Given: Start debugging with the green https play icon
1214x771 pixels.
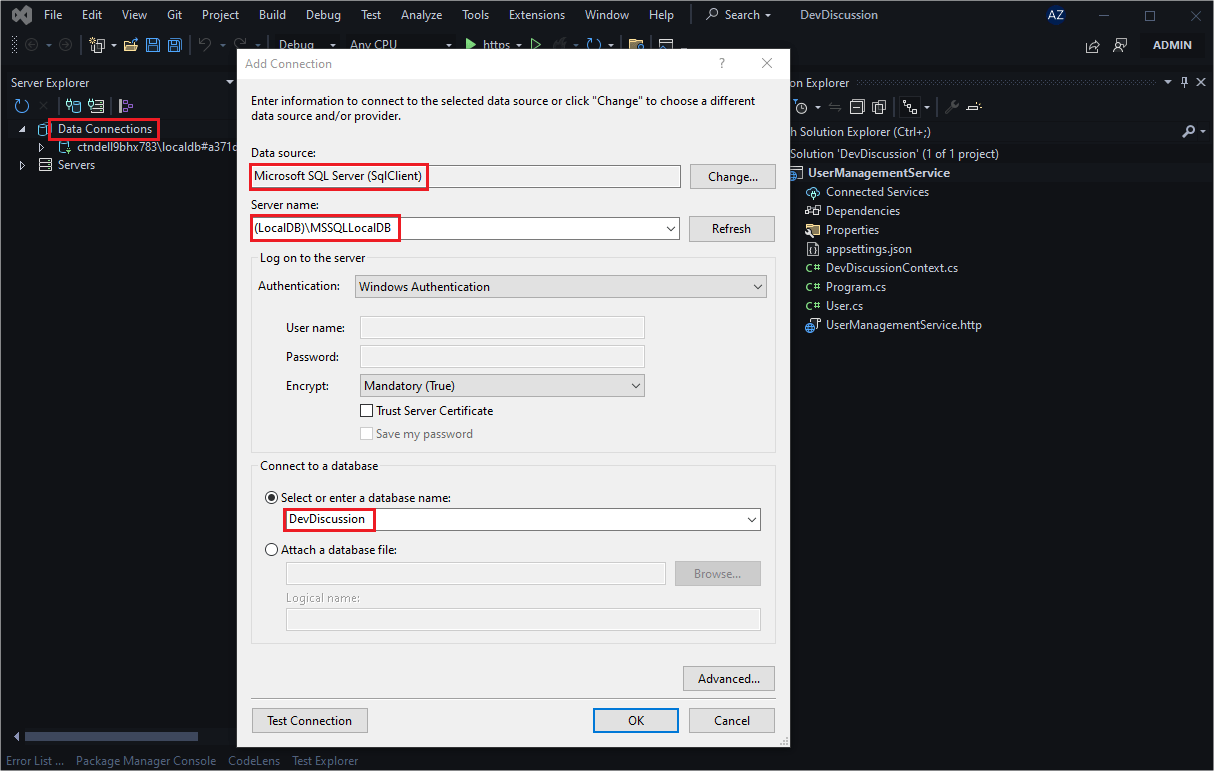Looking at the screenshot, I should tap(471, 45).
